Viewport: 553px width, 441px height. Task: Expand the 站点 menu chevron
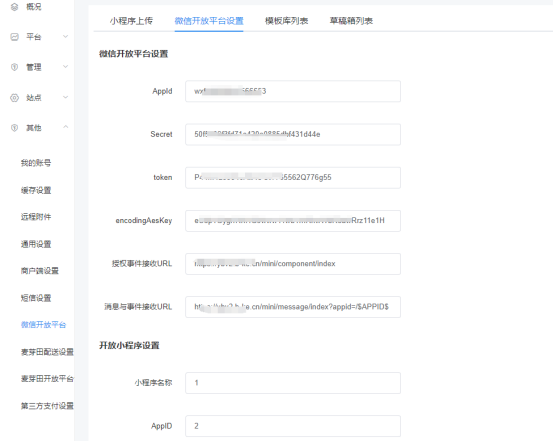click(66, 97)
